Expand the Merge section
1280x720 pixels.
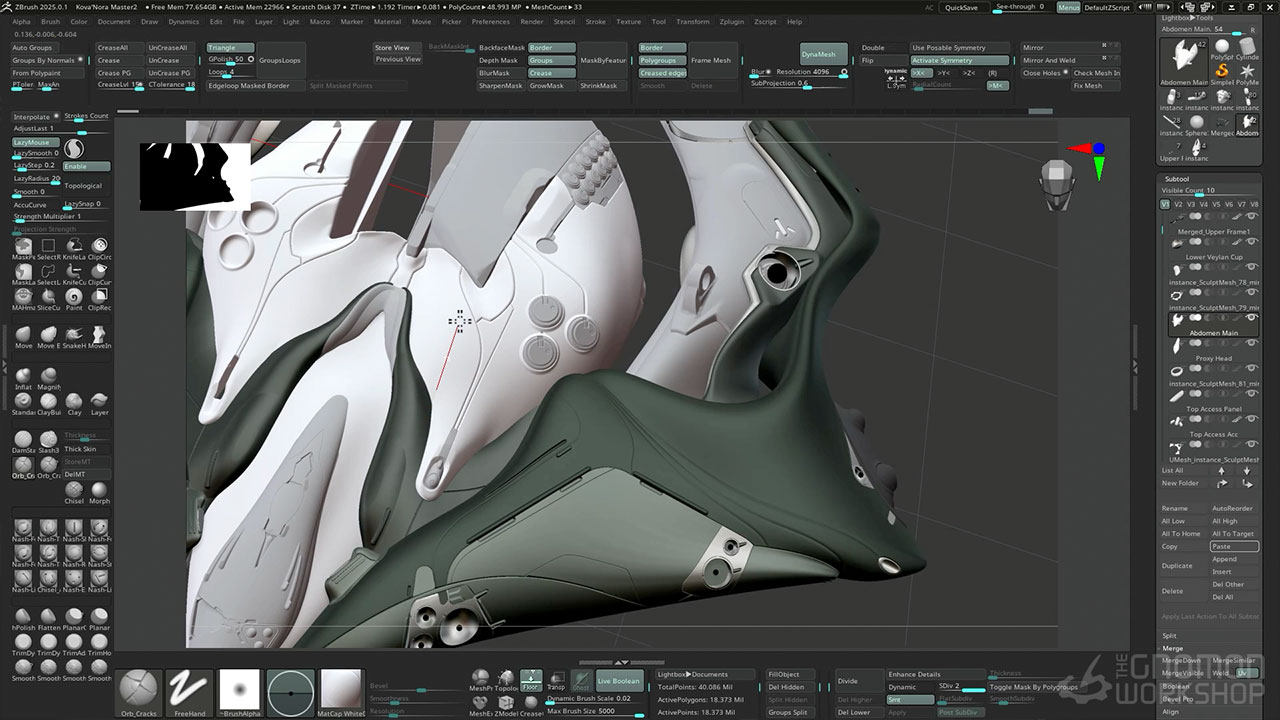click(1172, 649)
